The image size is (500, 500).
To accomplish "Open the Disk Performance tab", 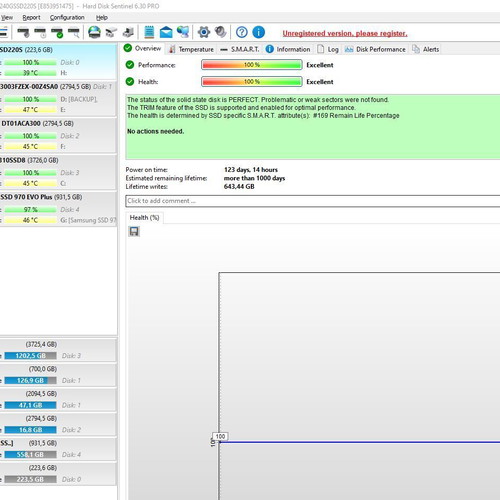I will tap(375, 49).
